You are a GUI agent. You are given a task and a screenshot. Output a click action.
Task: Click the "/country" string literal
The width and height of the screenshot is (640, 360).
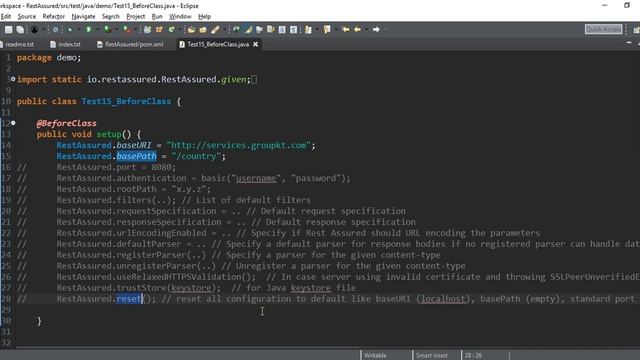click(x=196, y=156)
